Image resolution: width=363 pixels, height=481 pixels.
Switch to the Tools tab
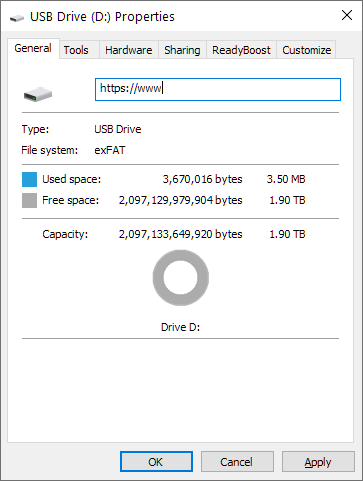tap(76, 50)
